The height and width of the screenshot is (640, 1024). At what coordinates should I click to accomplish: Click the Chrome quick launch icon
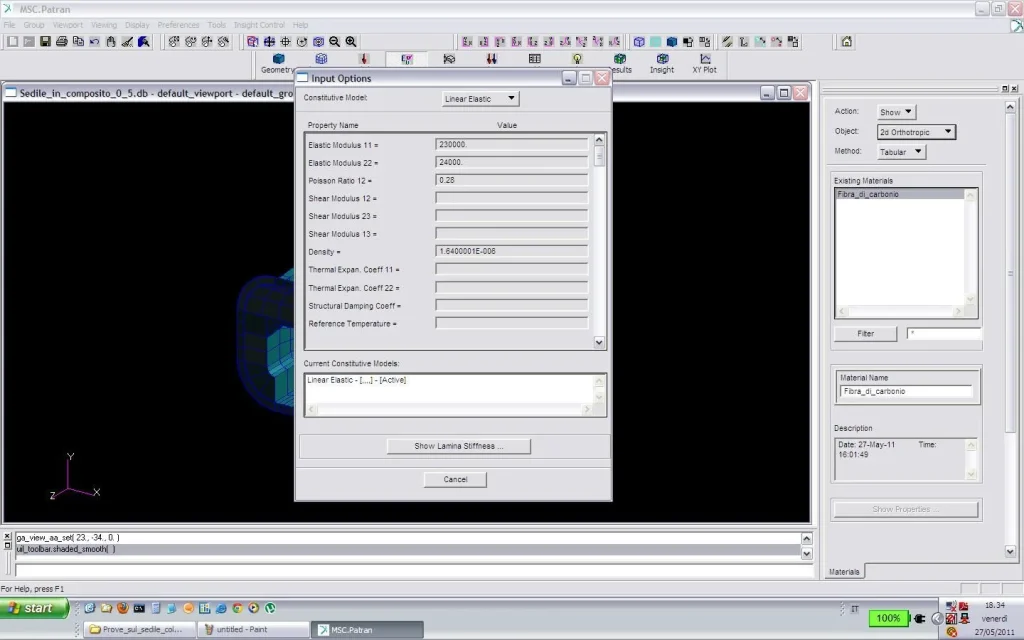pyautogui.click(x=237, y=608)
